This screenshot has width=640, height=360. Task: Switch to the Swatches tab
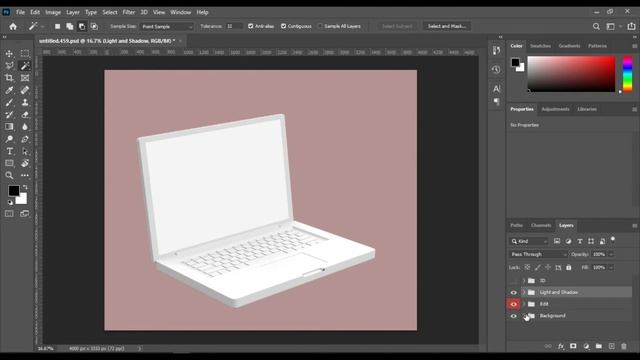tap(540, 46)
